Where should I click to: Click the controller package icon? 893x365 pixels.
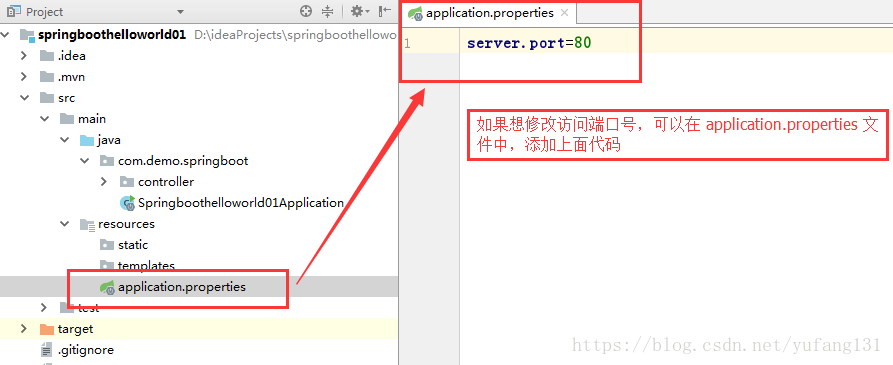click(x=127, y=182)
